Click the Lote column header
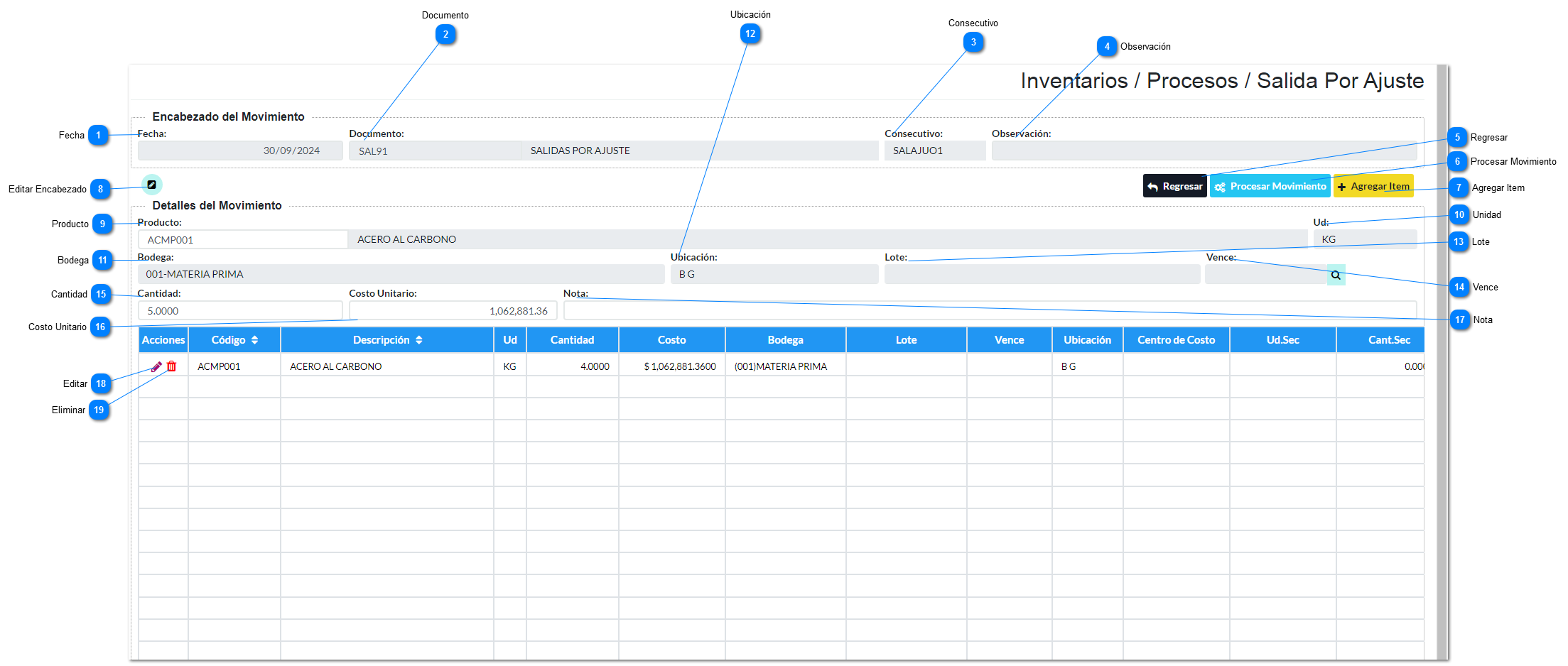 coord(907,340)
